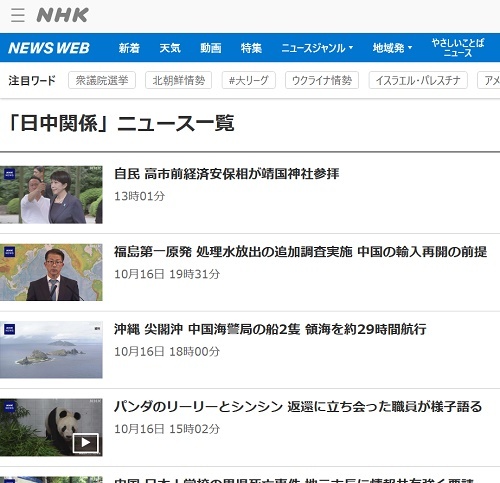Image resolution: width=500 pixels, height=483 pixels.
Task: Select the 衆議院選挙 keyword tag
Action: point(102,80)
